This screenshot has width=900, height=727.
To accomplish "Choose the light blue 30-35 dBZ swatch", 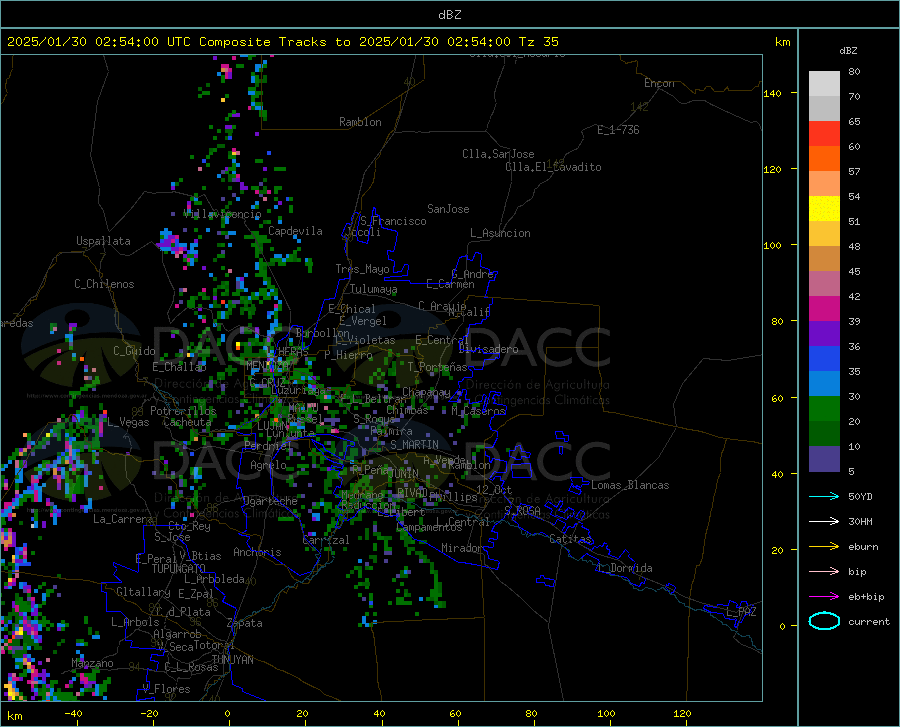I will click(x=824, y=384).
